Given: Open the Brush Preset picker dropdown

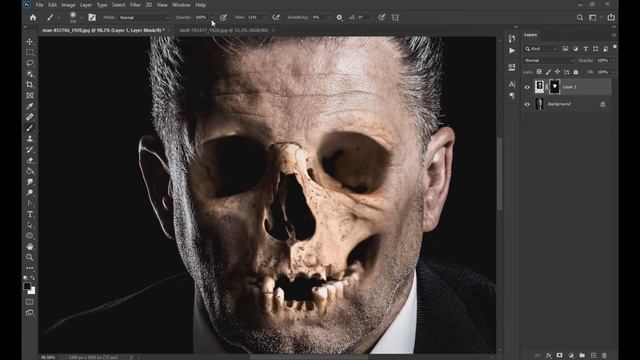Looking at the screenshot, I should pyautogui.click(x=81, y=18).
